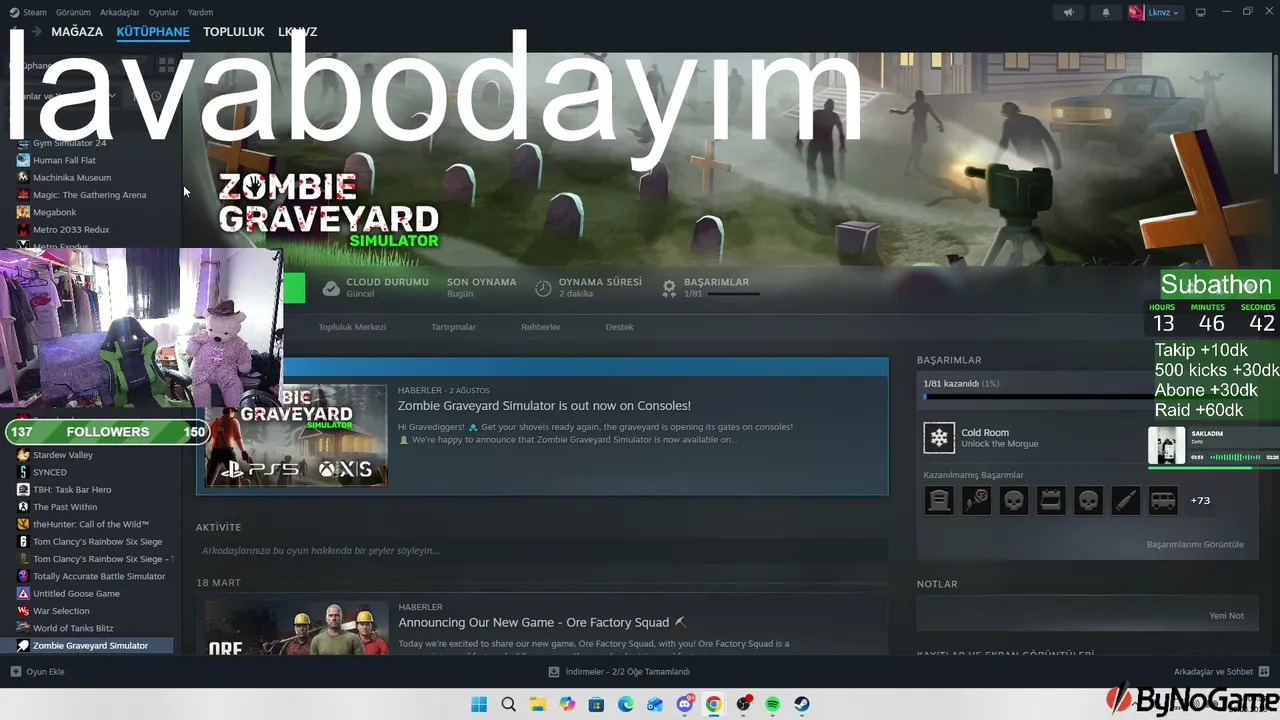Open the Görünüm menu
The width and height of the screenshot is (1280, 720).
click(73, 12)
